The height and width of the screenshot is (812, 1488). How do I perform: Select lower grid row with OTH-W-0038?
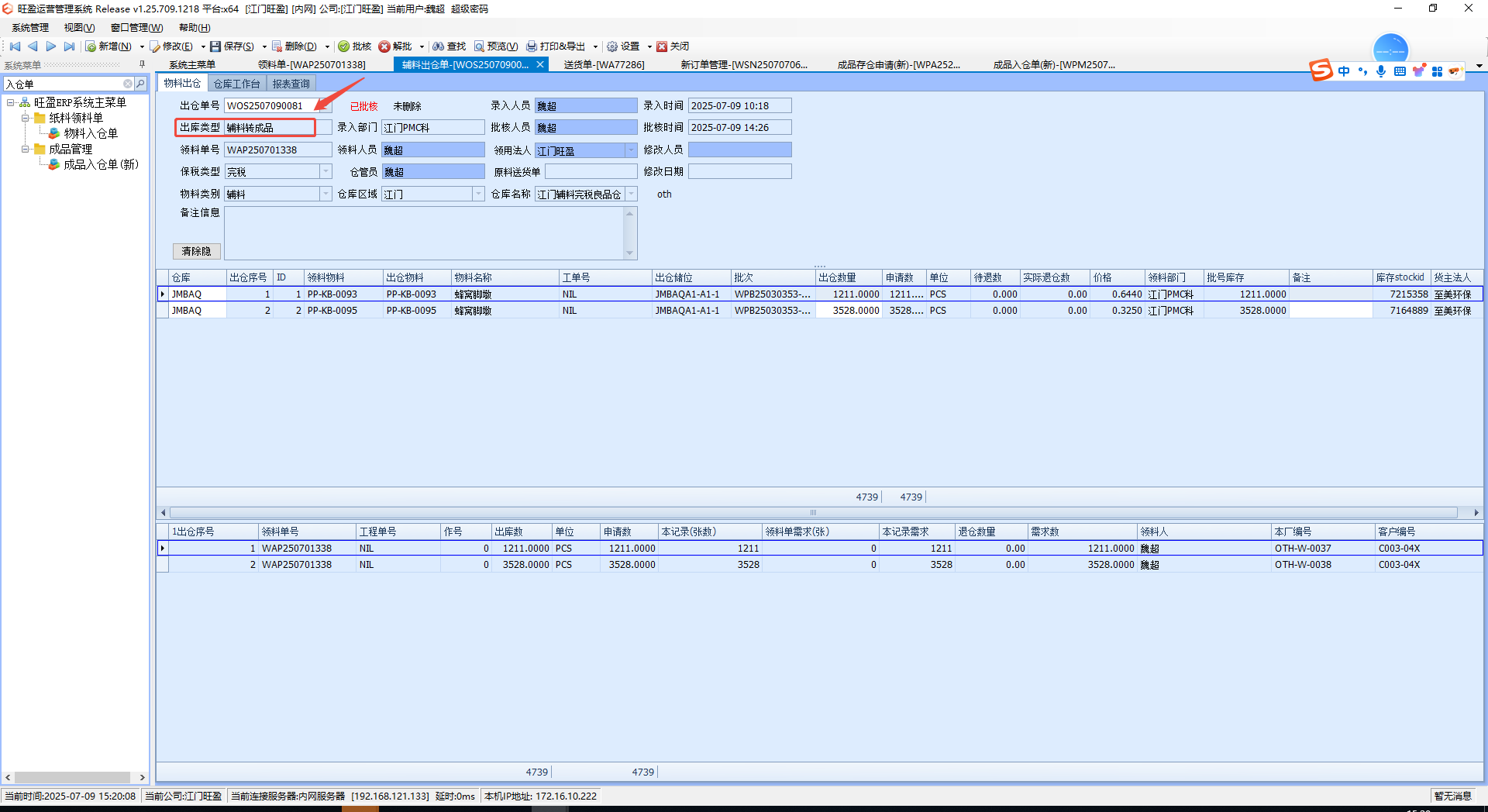(820, 565)
